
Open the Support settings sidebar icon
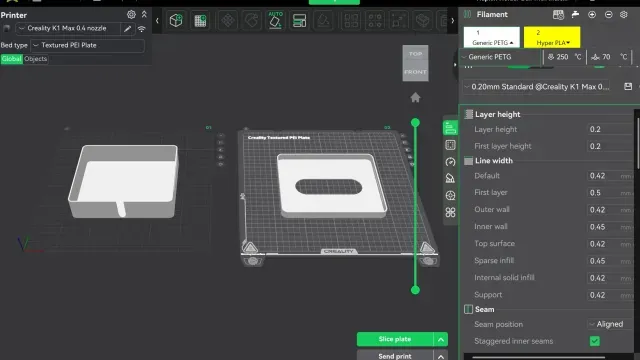click(x=450, y=178)
